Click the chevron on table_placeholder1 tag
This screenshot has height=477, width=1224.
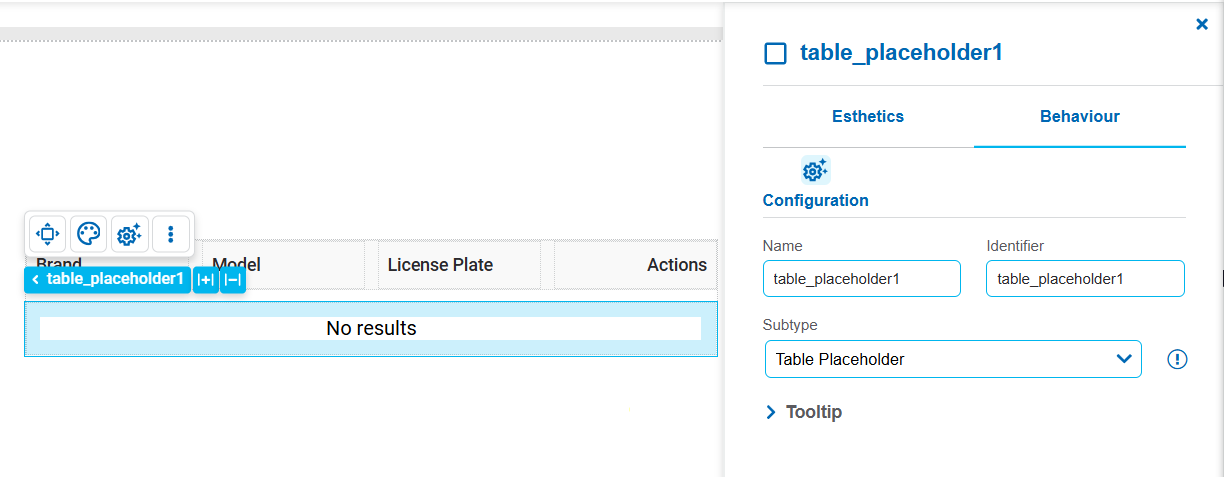pyautogui.click(x=35, y=280)
